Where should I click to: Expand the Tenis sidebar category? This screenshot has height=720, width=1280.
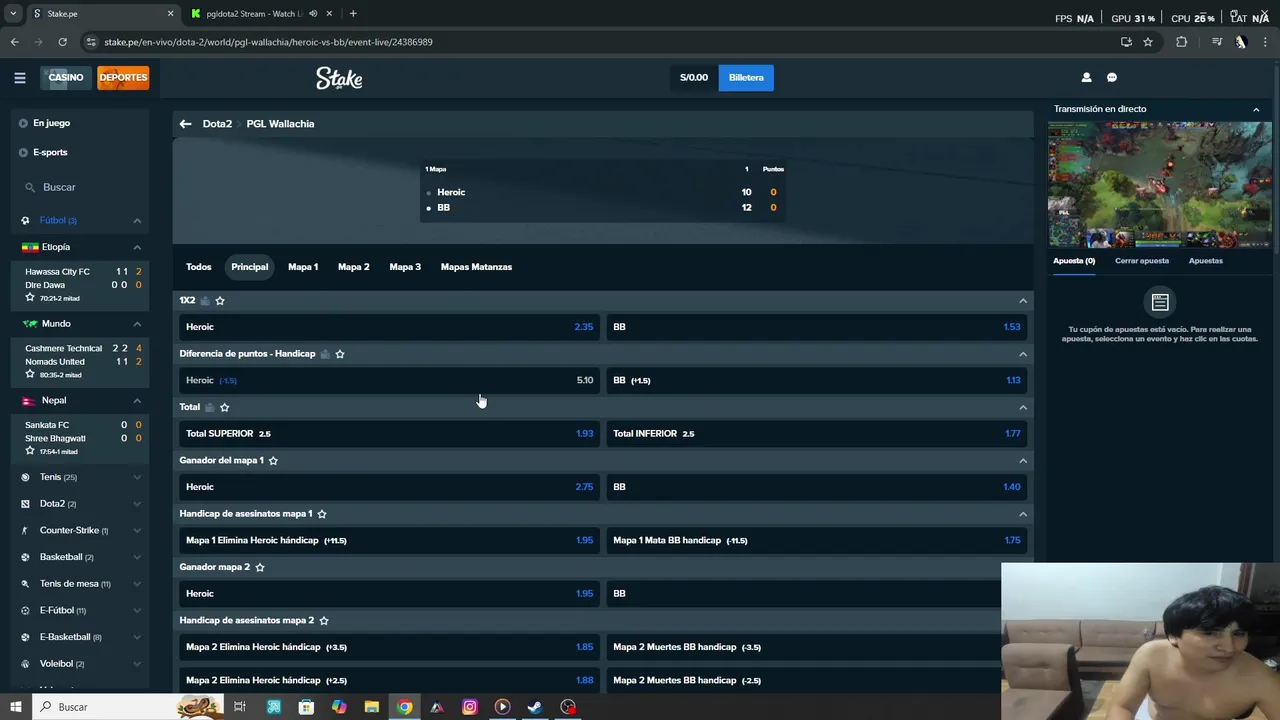pyautogui.click(x=137, y=477)
